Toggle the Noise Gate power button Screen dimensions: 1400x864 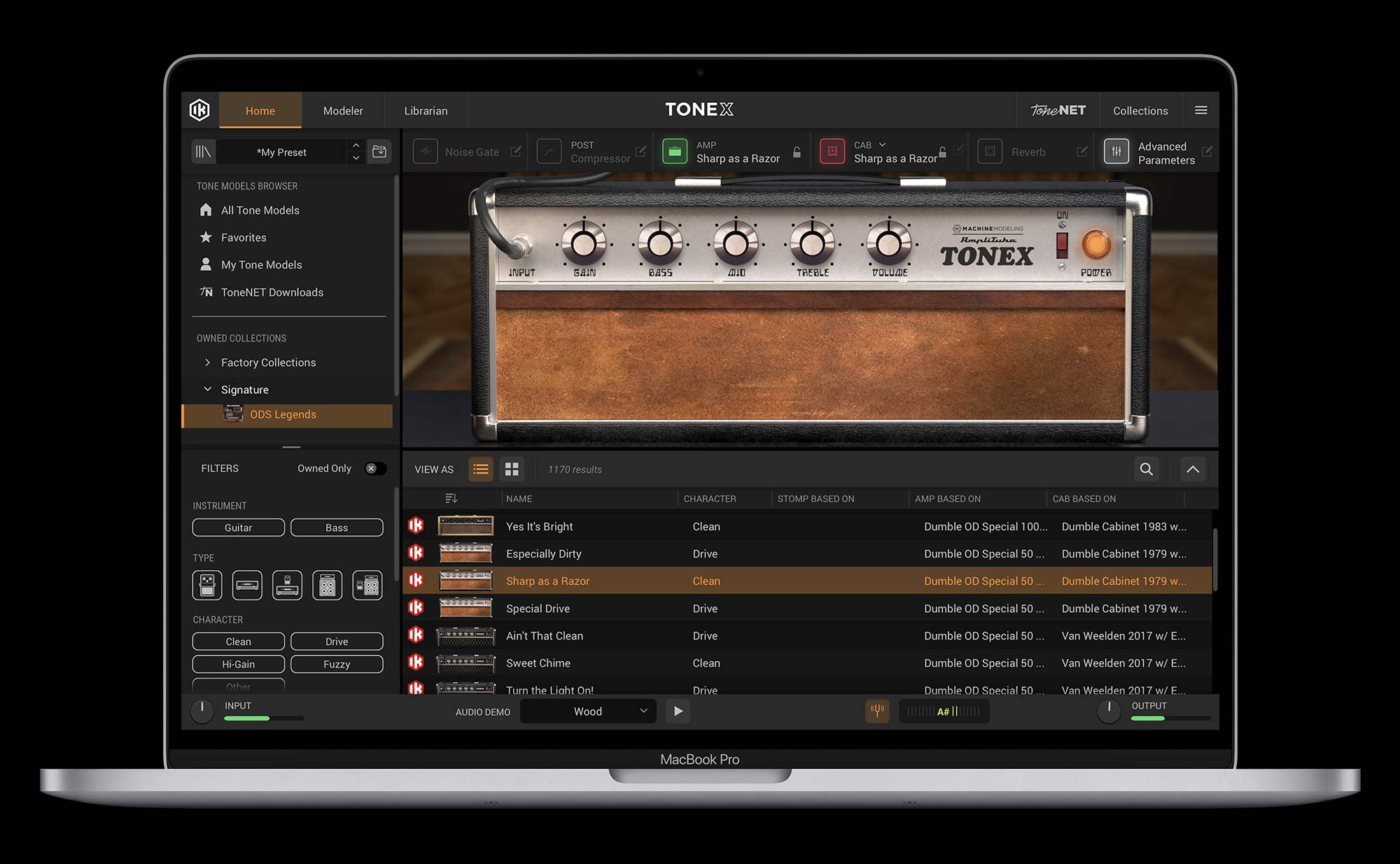pos(425,152)
